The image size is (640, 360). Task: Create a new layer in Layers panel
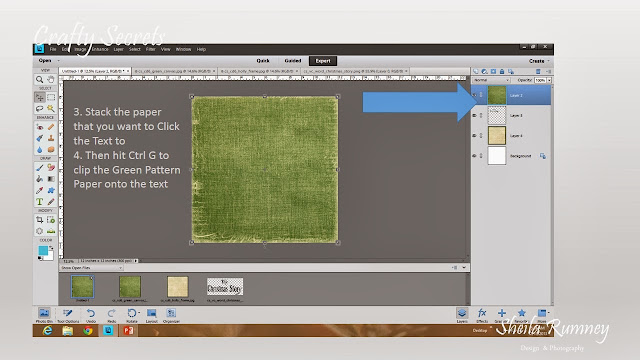pyautogui.click(x=476, y=71)
